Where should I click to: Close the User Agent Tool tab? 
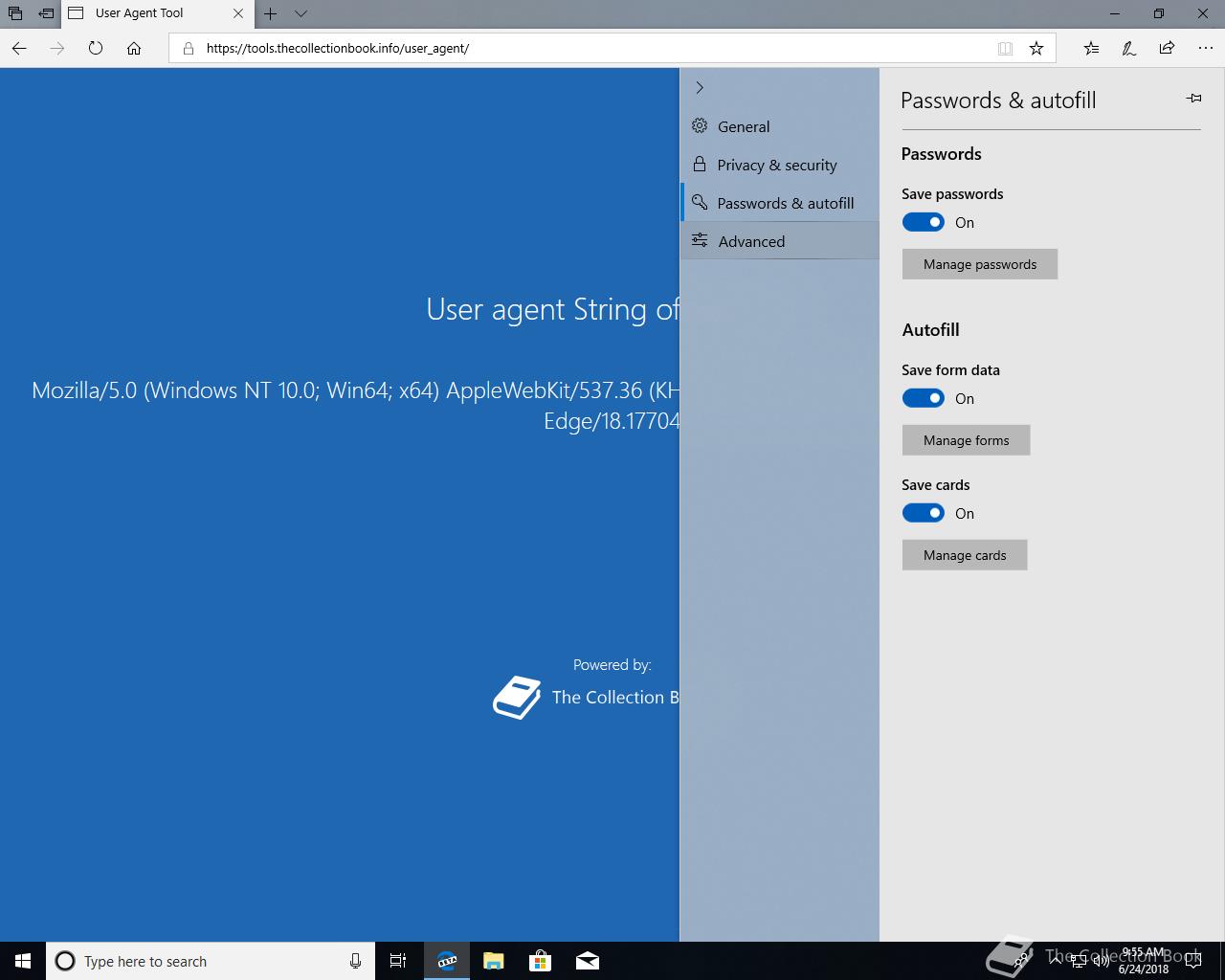(238, 13)
